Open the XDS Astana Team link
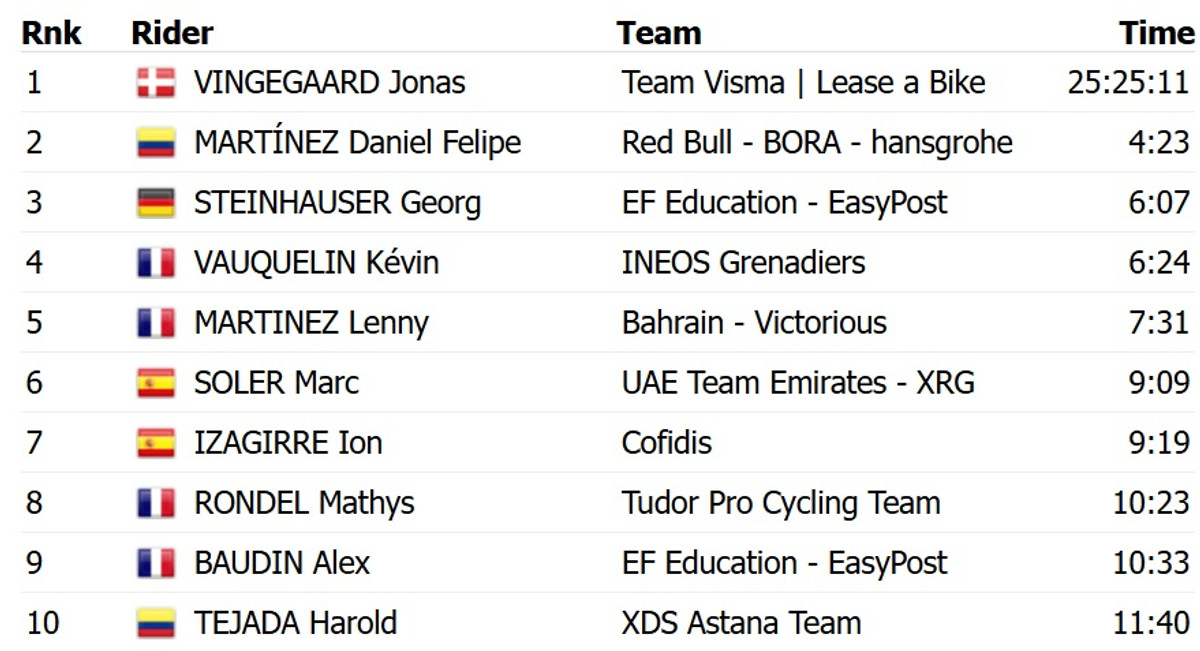 [x=741, y=622]
